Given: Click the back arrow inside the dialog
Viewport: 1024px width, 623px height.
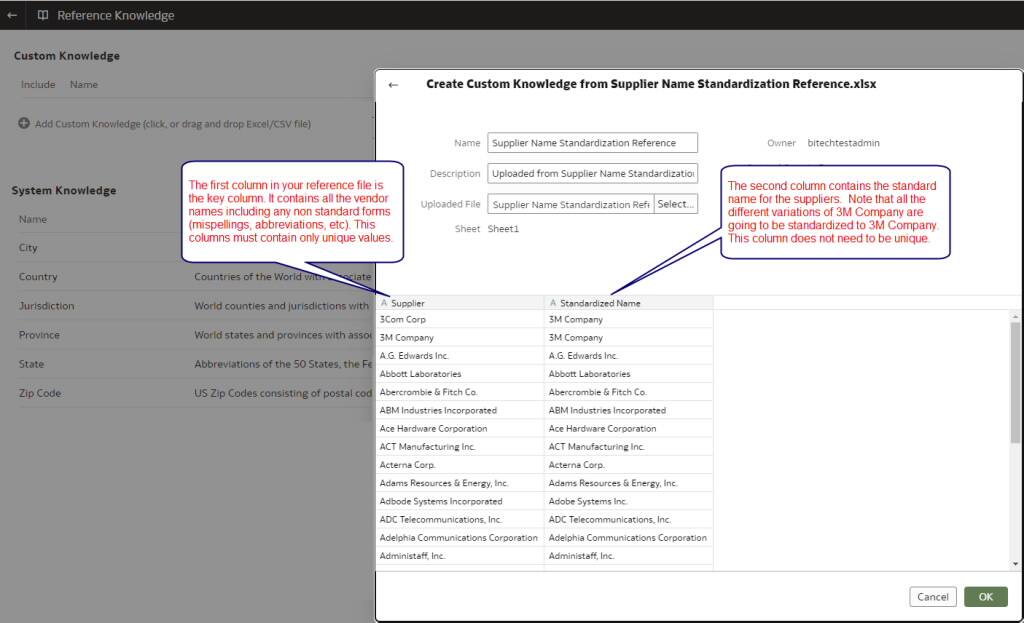Looking at the screenshot, I should click(392, 84).
